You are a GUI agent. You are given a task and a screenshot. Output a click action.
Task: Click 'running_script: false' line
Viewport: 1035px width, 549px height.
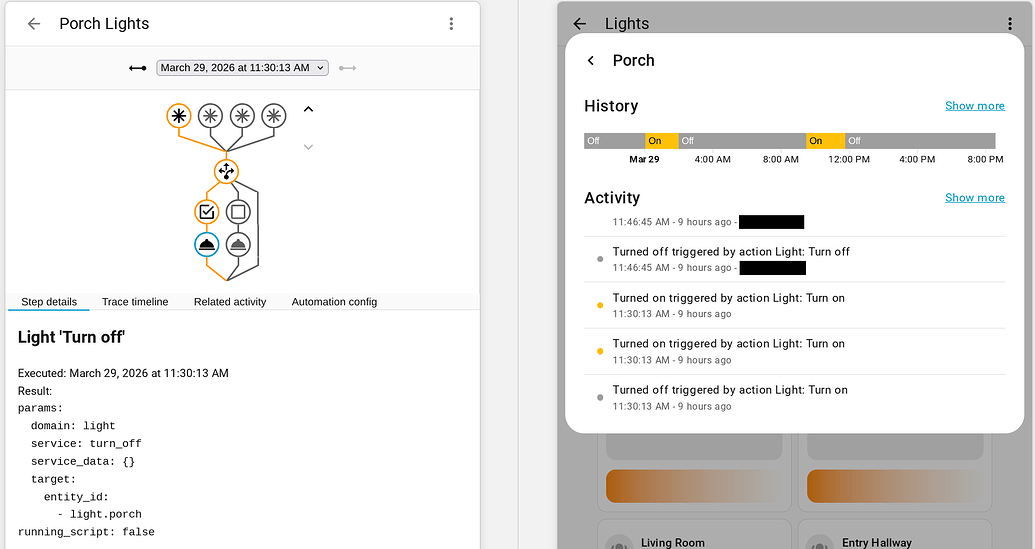[86, 532]
